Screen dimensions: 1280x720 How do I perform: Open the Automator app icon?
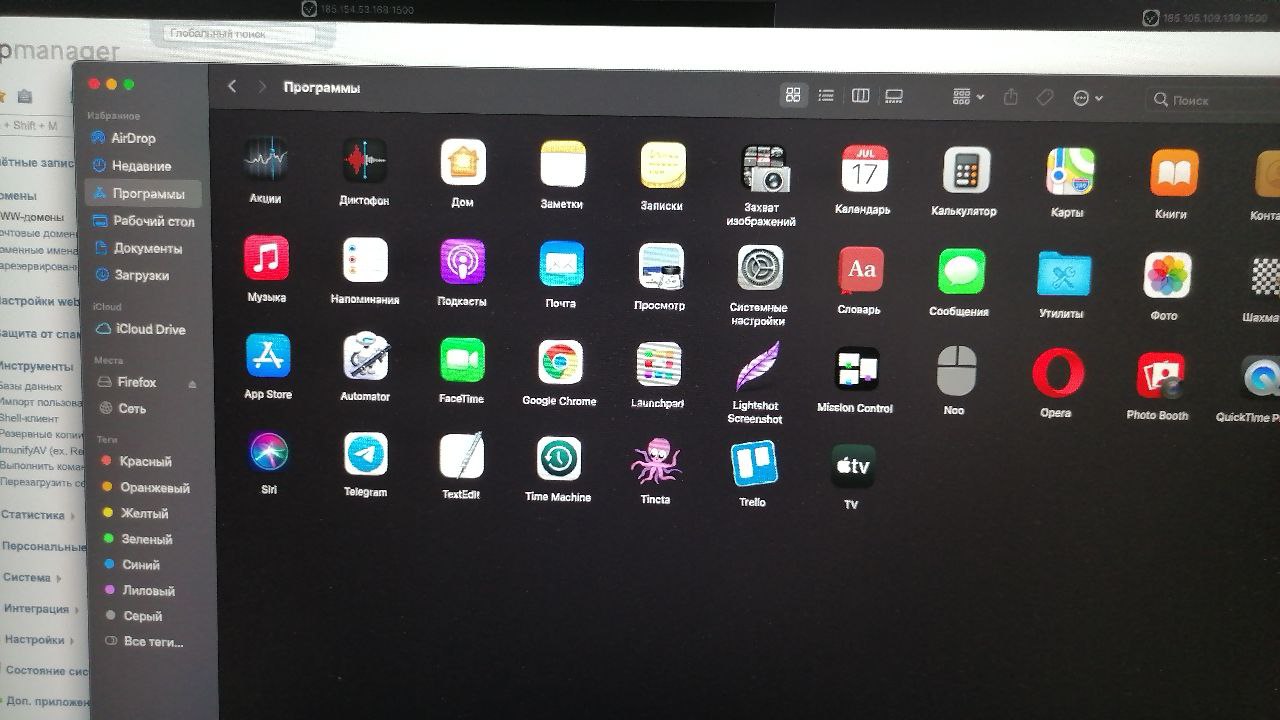(366, 356)
